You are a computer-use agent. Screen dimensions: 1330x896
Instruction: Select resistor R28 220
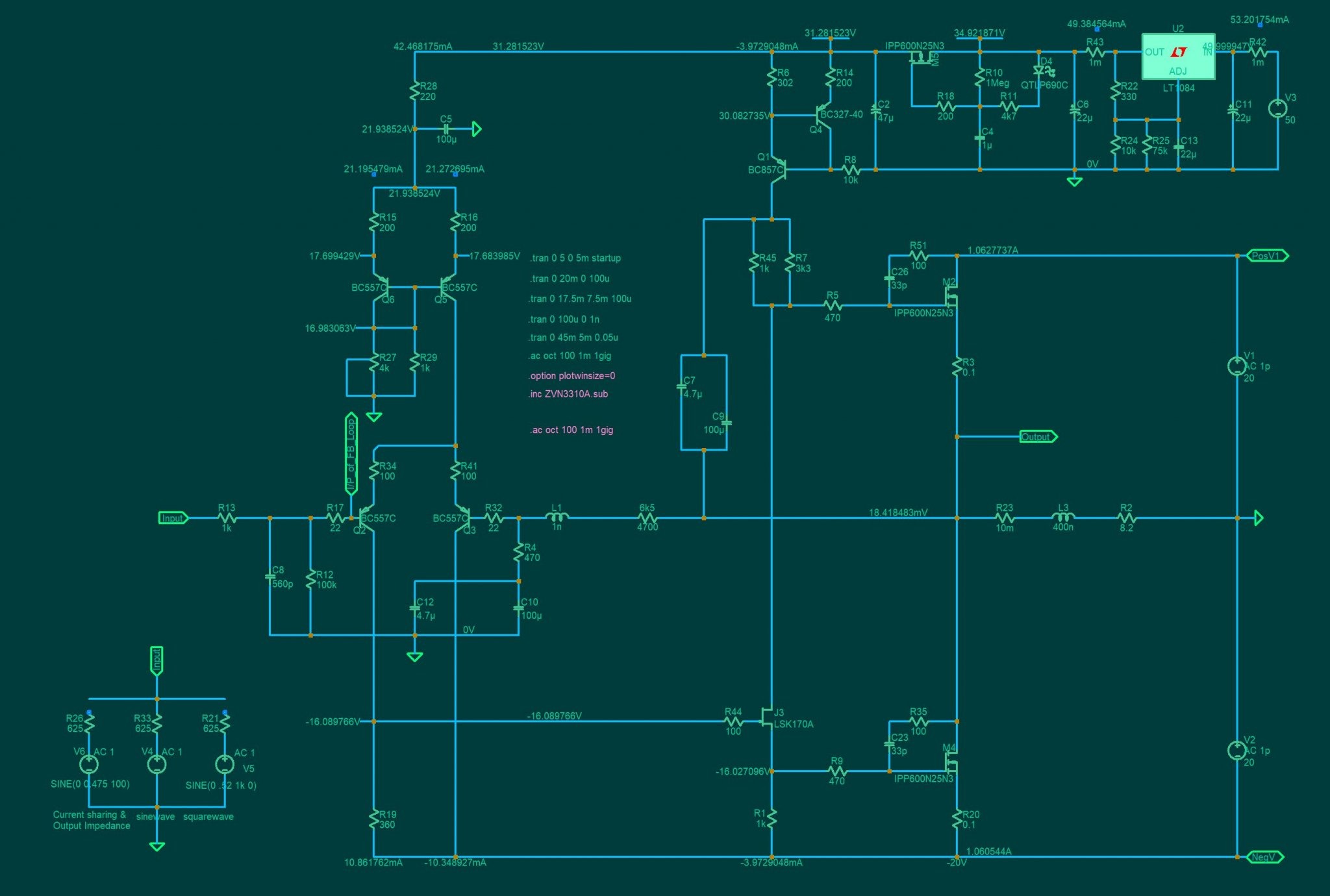click(x=414, y=92)
